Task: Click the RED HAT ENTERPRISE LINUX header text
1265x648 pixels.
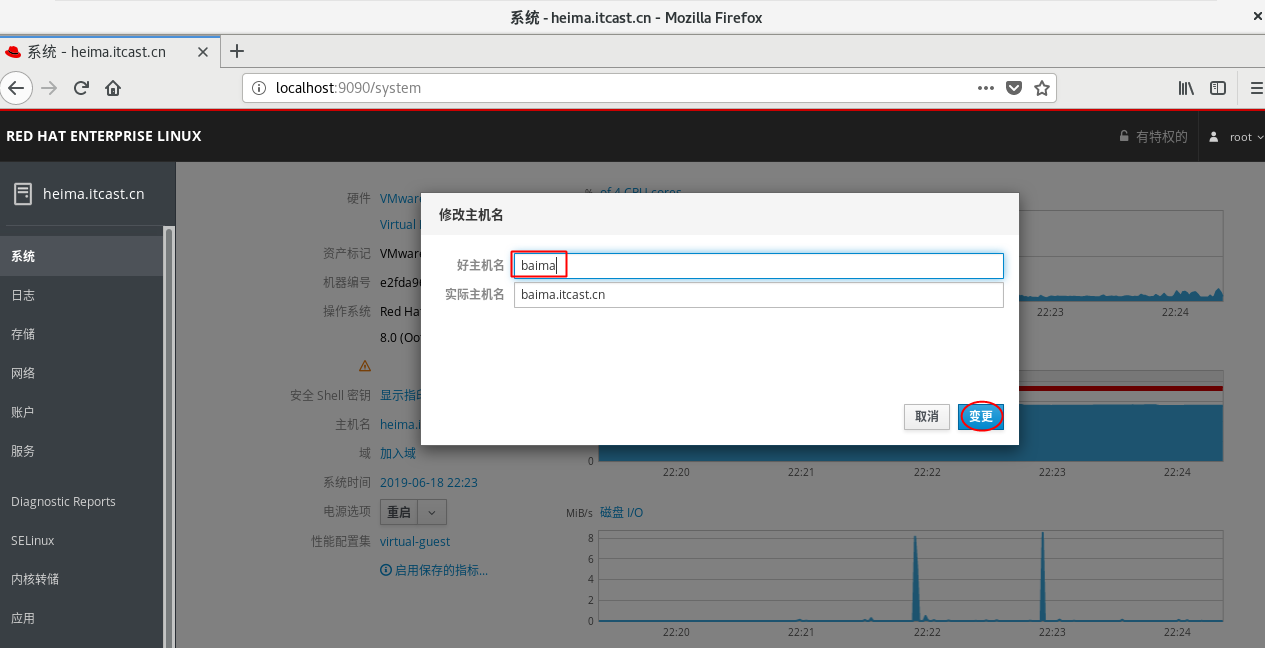Action: [x=104, y=136]
